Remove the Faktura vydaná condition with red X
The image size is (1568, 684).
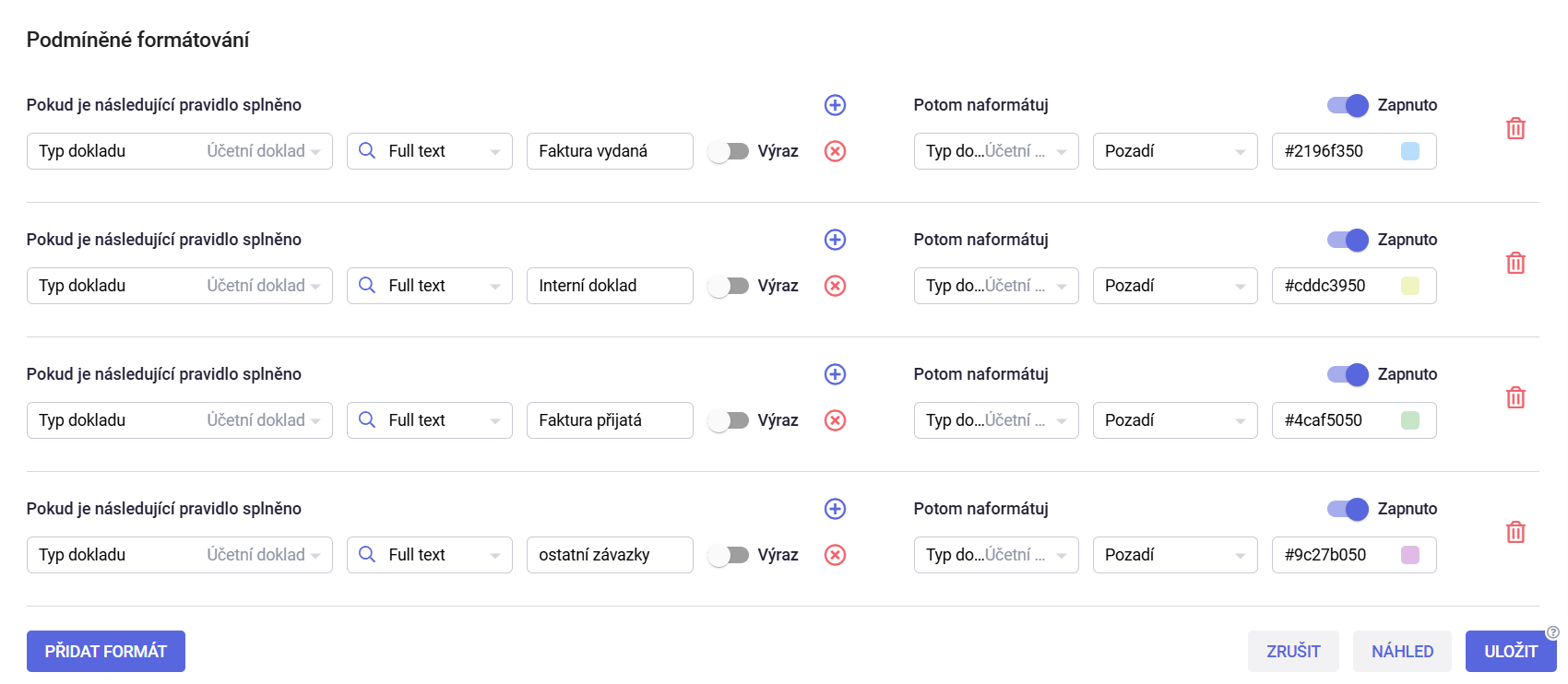coord(835,151)
